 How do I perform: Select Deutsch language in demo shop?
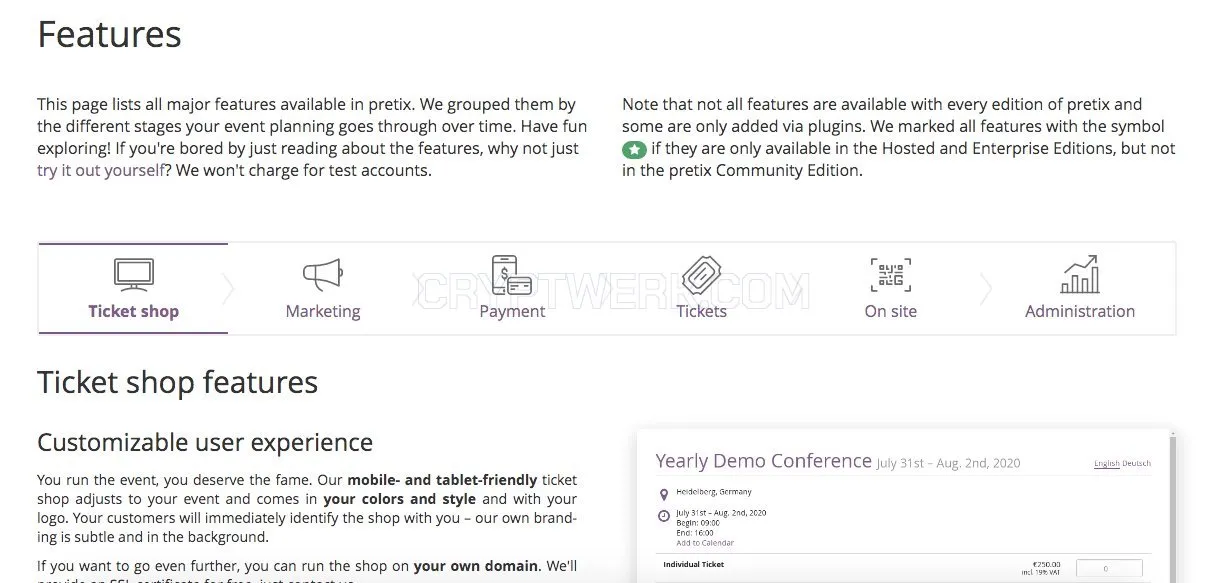pos(1137,464)
